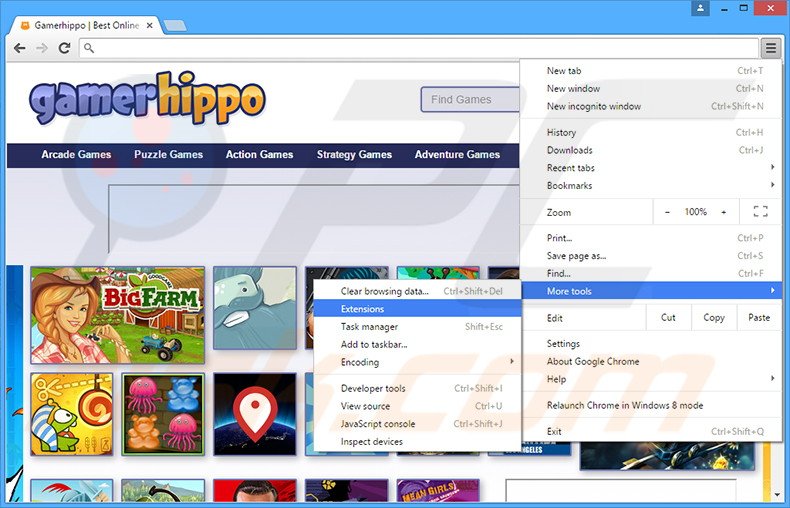Select the Gamerhippo browser tab
This screenshot has width=790, height=508.
86,25
